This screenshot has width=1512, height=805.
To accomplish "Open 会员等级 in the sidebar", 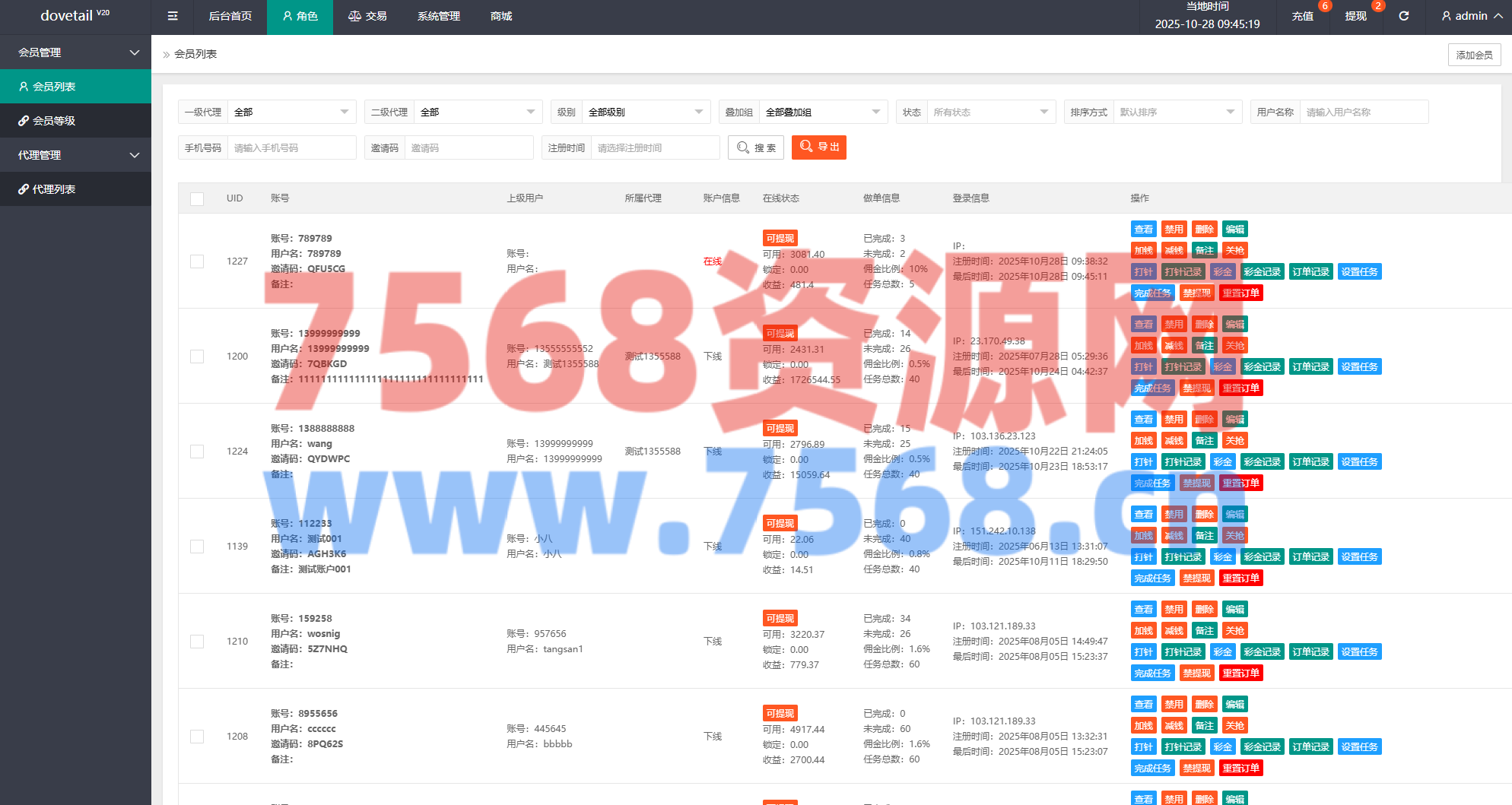I will tap(75, 121).
